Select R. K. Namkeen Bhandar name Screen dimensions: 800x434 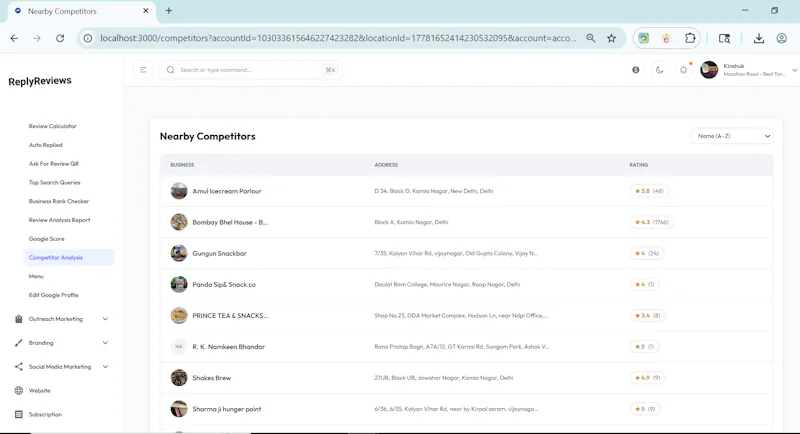pos(229,347)
